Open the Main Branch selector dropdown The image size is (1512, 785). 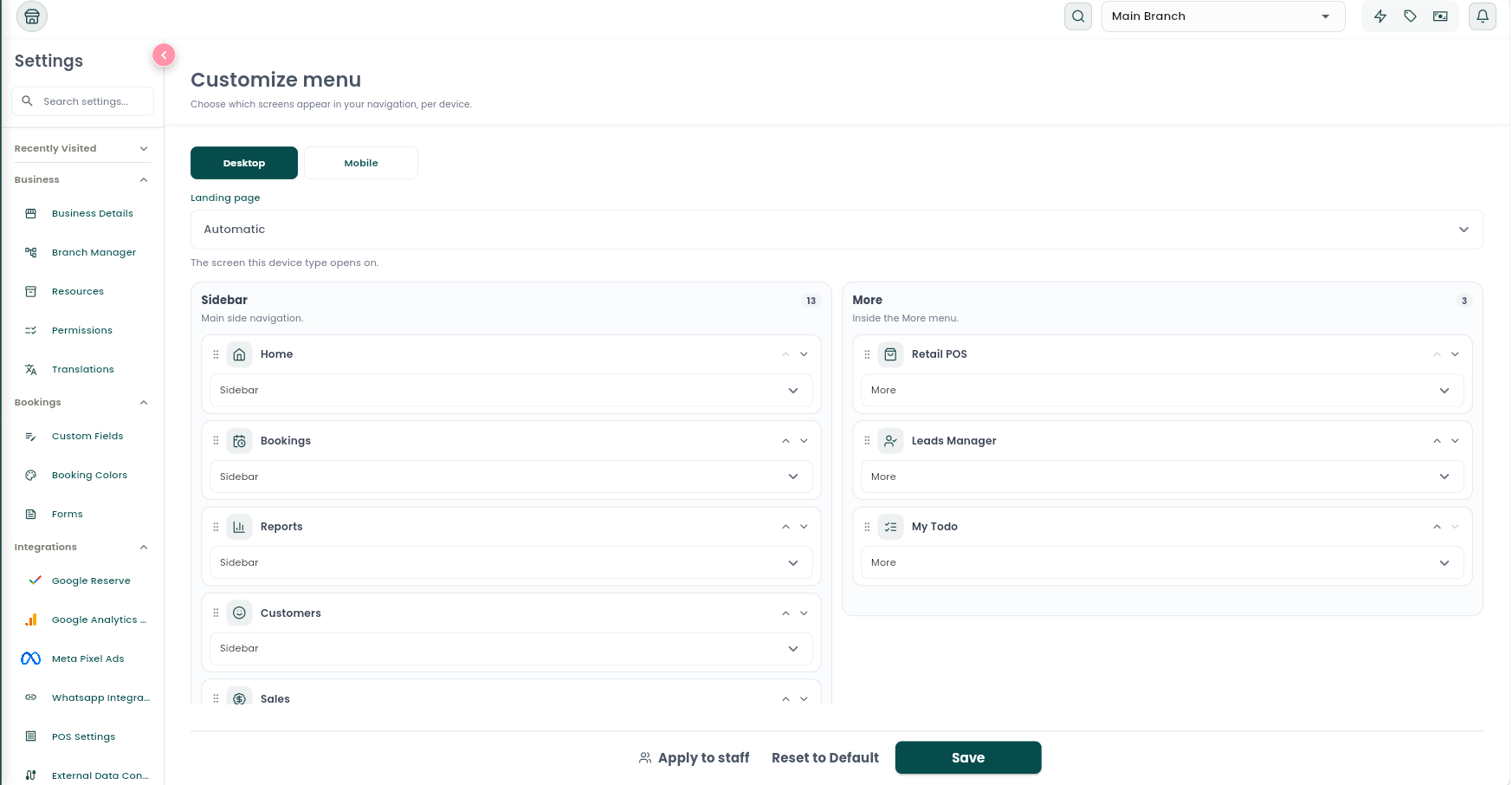pyautogui.click(x=1223, y=16)
